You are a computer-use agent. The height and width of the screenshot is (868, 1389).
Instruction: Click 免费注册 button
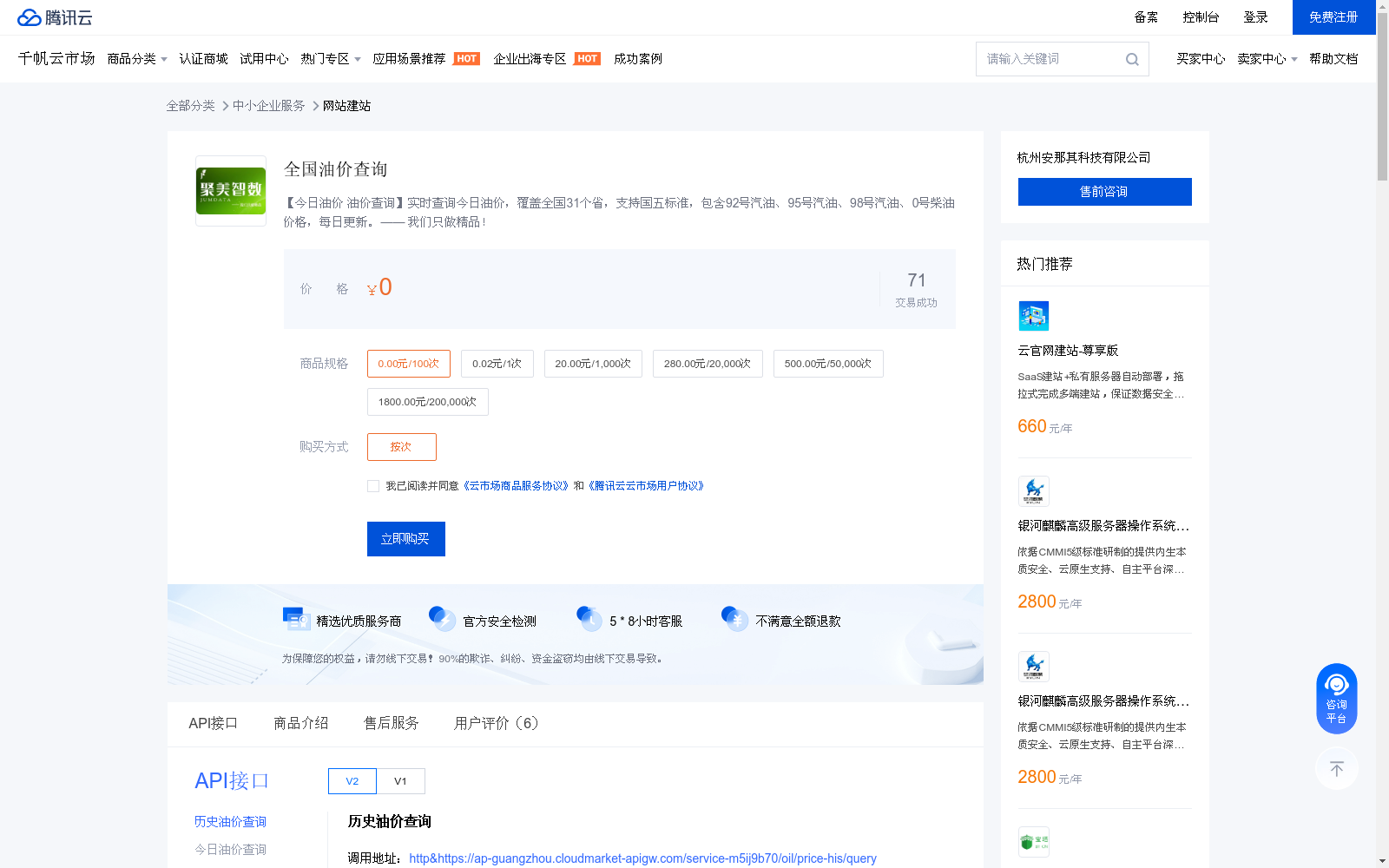pyautogui.click(x=1334, y=17)
